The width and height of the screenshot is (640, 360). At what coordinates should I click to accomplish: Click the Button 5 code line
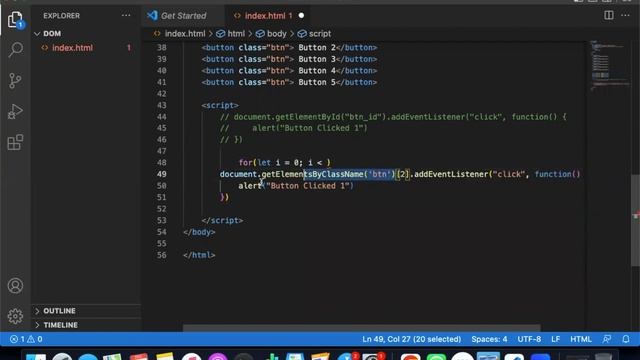(x=289, y=82)
